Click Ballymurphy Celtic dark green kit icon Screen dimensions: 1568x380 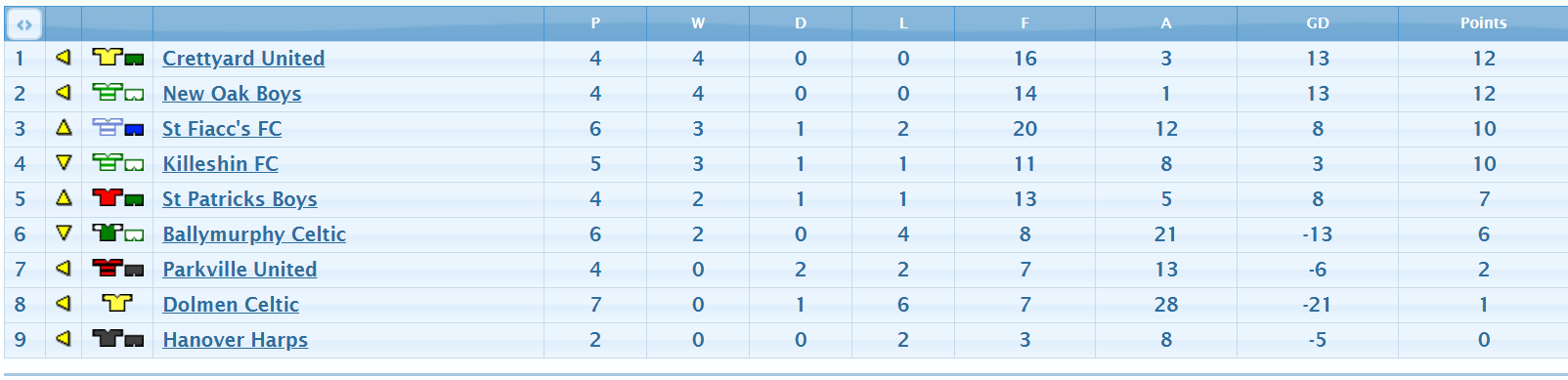tap(118, 233)
